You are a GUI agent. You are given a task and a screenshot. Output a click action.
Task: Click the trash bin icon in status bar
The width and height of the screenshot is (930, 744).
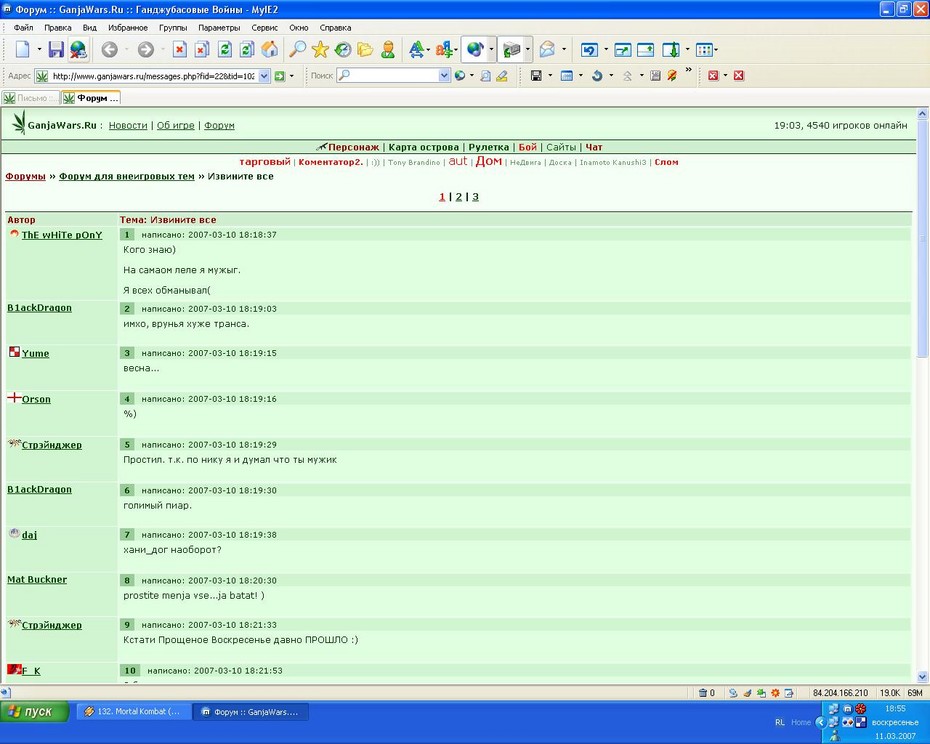coord(703,692)
